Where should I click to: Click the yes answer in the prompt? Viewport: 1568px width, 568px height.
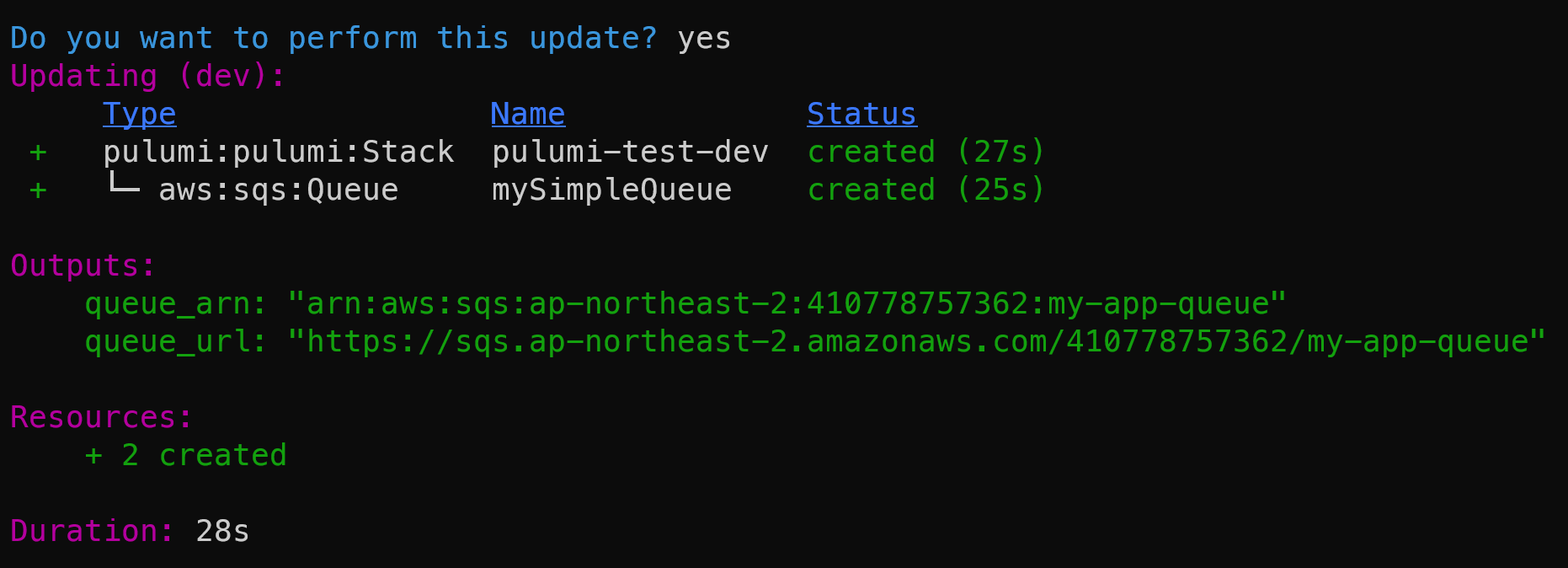704,39
